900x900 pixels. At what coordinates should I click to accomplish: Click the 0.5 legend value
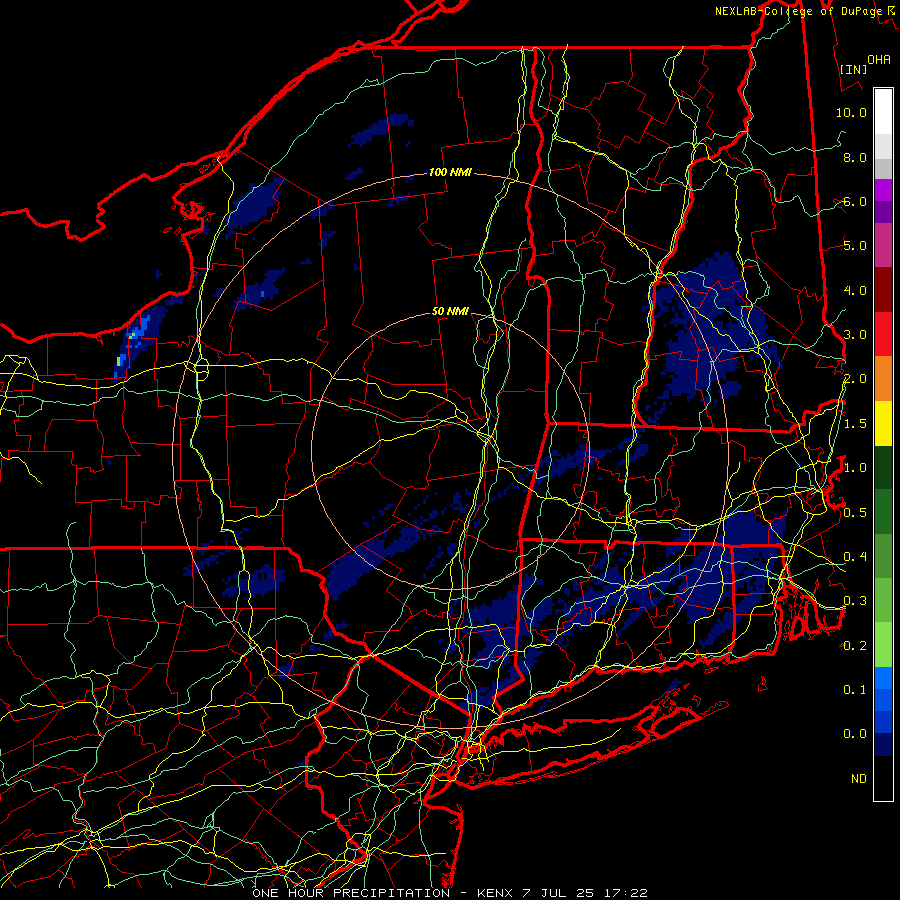tap(855, 512)
